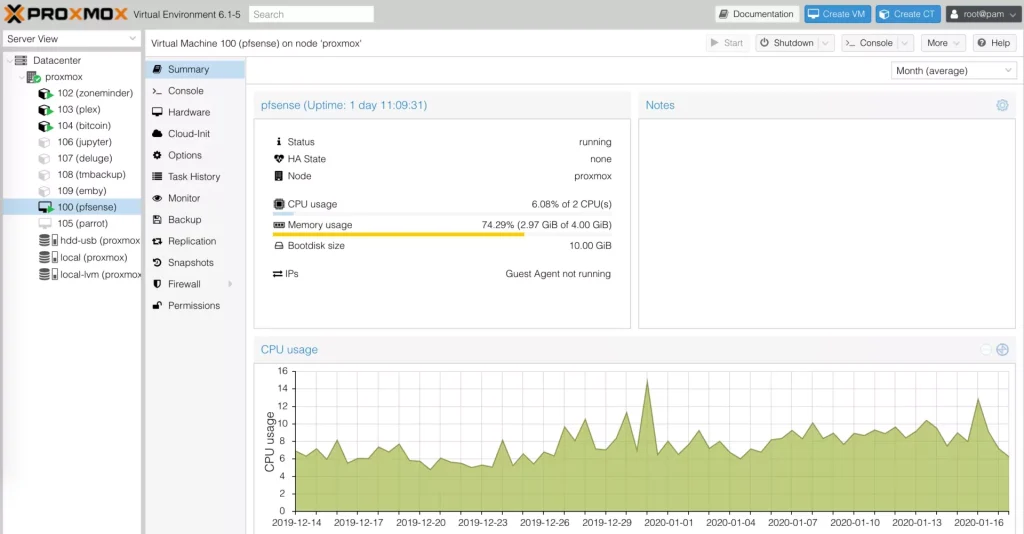
Task: Switch to the Snapshots tab
Action: 190,262
